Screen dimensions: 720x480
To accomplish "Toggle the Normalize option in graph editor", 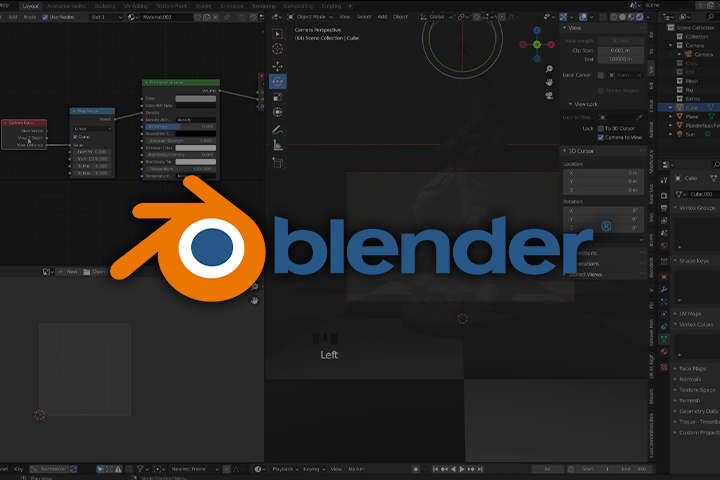I will point(49,469).
